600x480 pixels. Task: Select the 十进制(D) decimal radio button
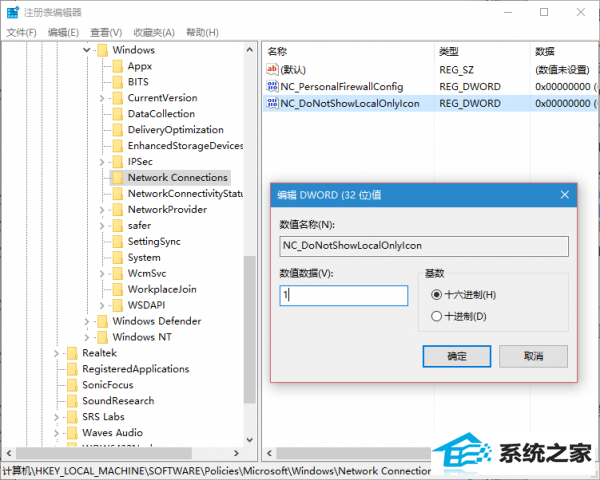click(436, 317)
